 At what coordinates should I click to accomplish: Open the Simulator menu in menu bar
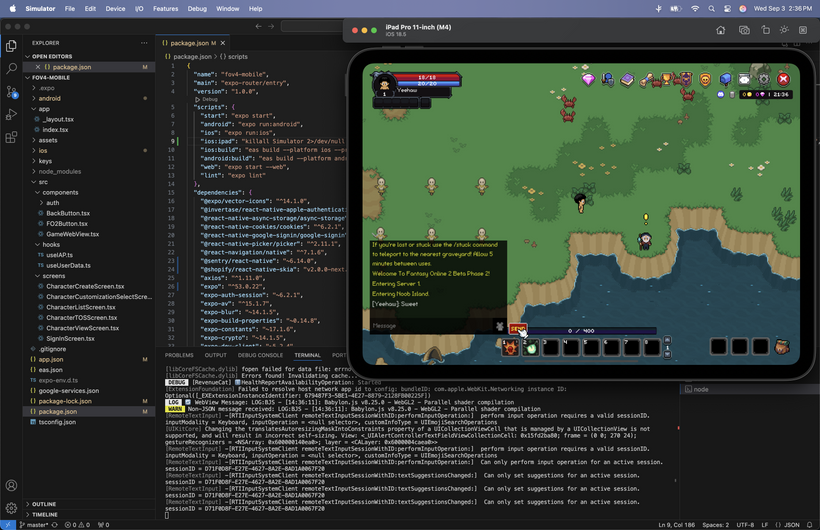[40, 9]
